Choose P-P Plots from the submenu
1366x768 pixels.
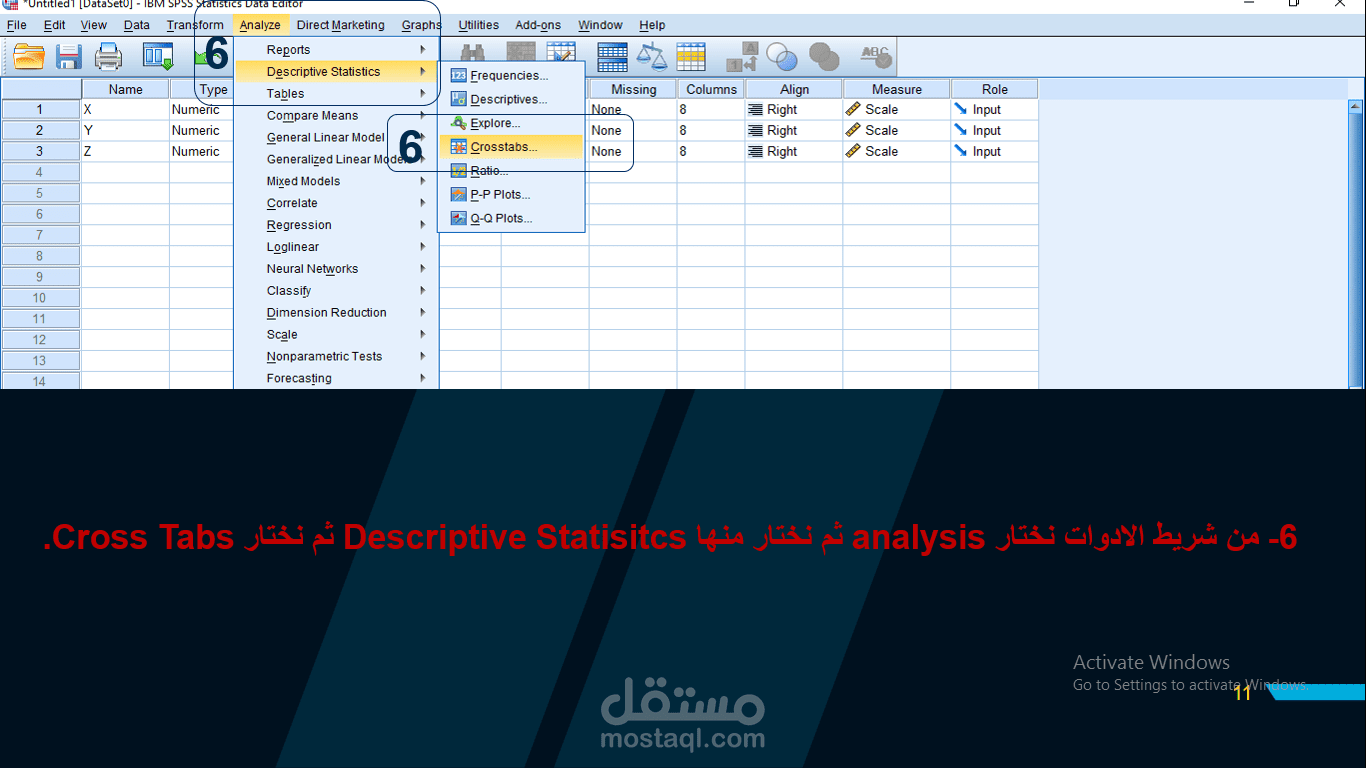(511, 195)
